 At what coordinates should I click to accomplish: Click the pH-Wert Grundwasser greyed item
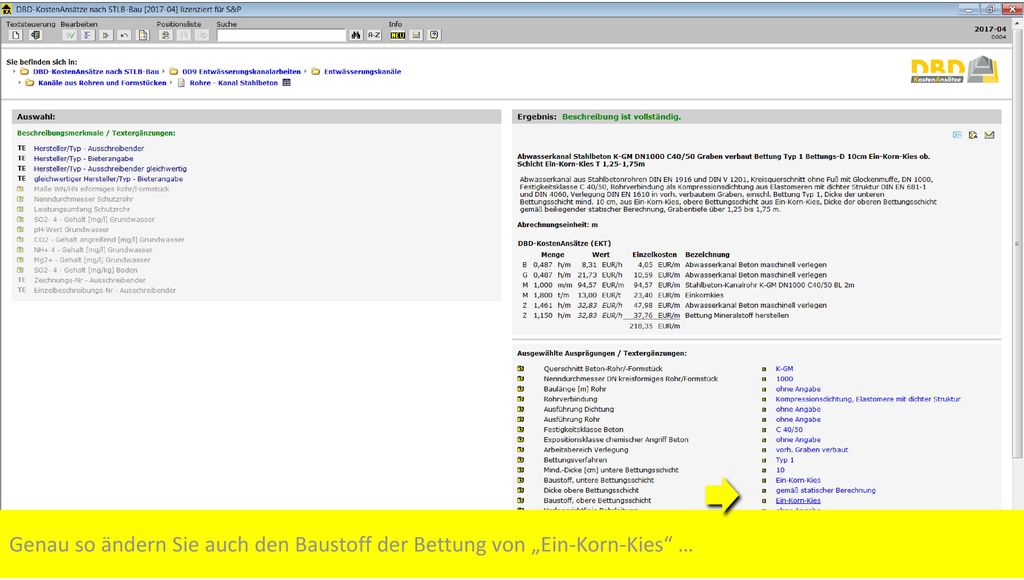[72, 230]
